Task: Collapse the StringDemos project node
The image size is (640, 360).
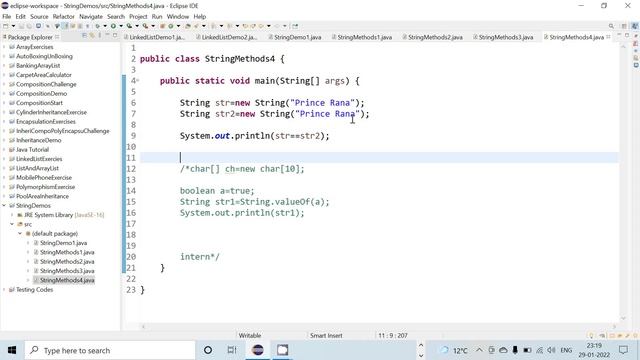Action: (x=4, y=206)
